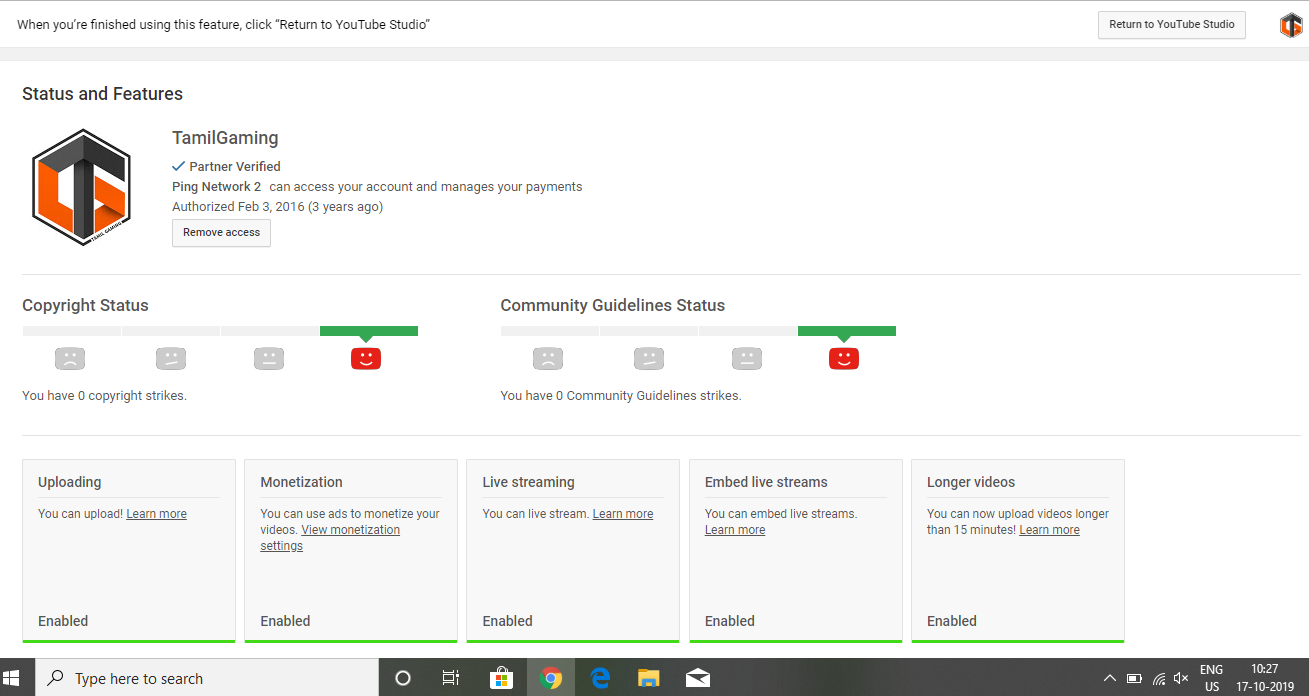Click 'You have 0 copyright strikes.' text

[104, 396]
